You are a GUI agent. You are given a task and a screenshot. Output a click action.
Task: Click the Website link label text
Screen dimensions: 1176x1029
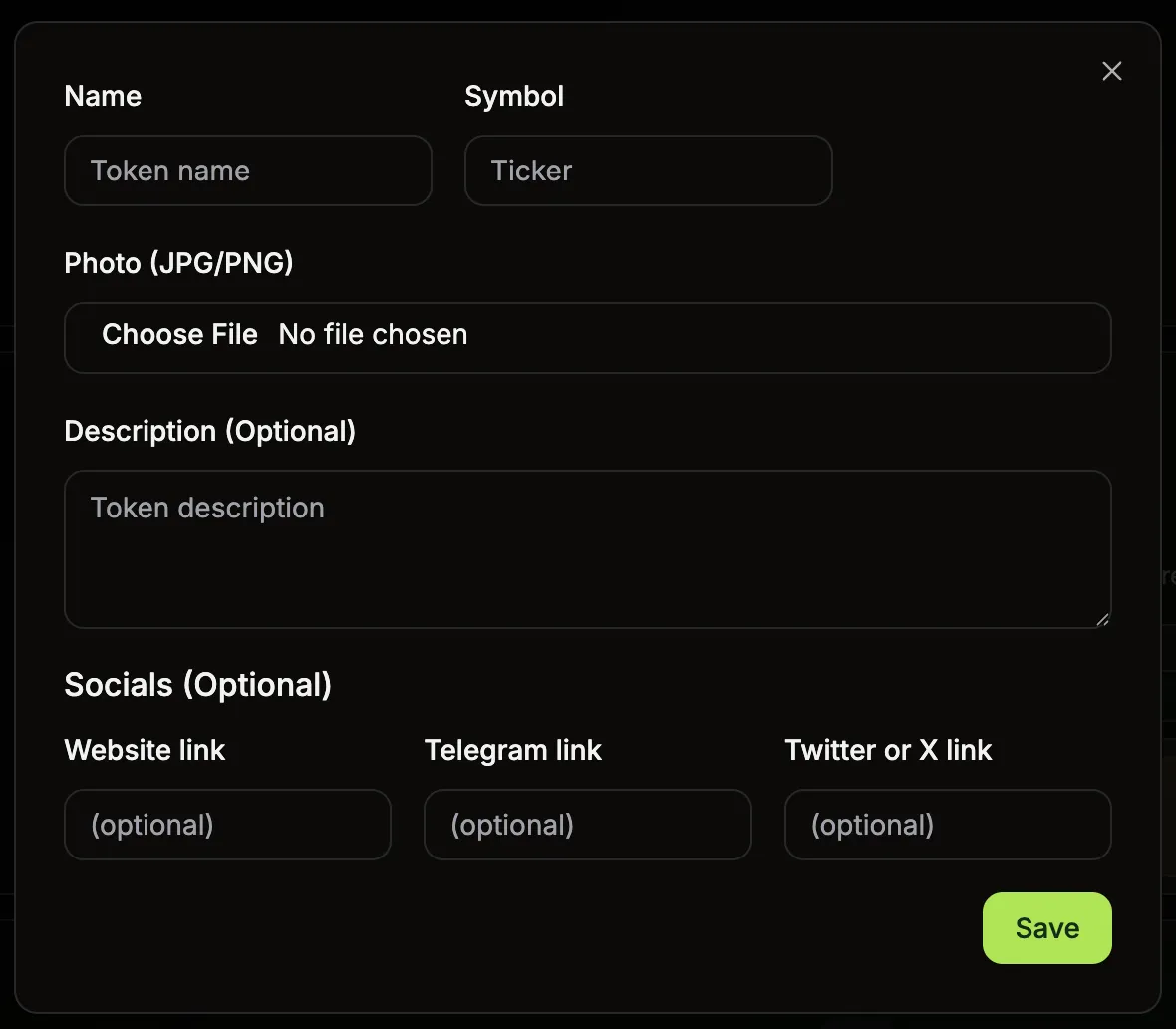145,750
